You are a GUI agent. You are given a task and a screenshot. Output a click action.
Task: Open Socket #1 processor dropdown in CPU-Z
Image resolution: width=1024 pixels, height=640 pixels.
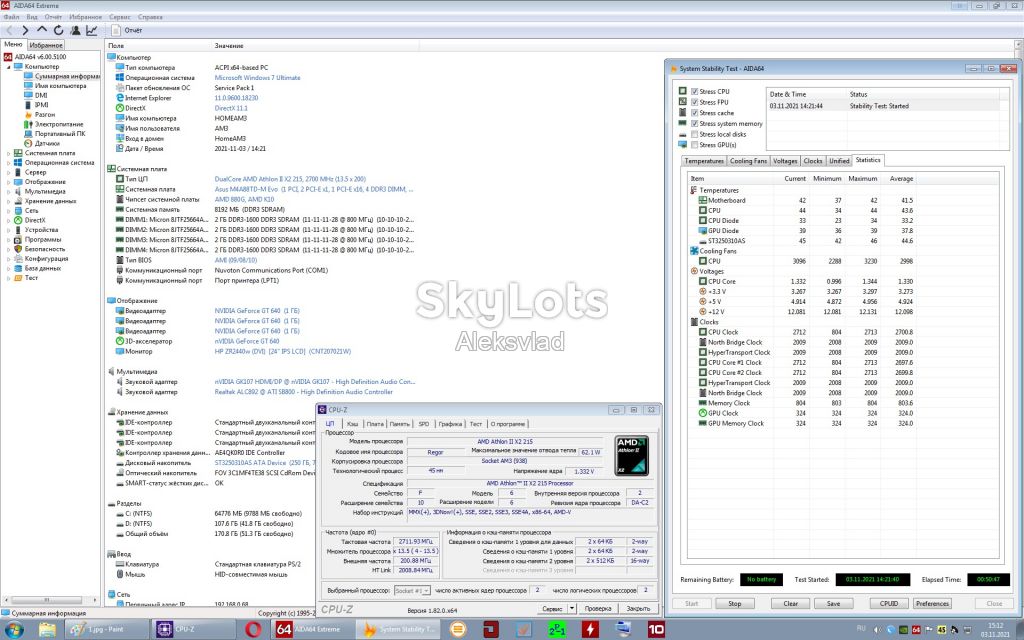pos(412,590)
